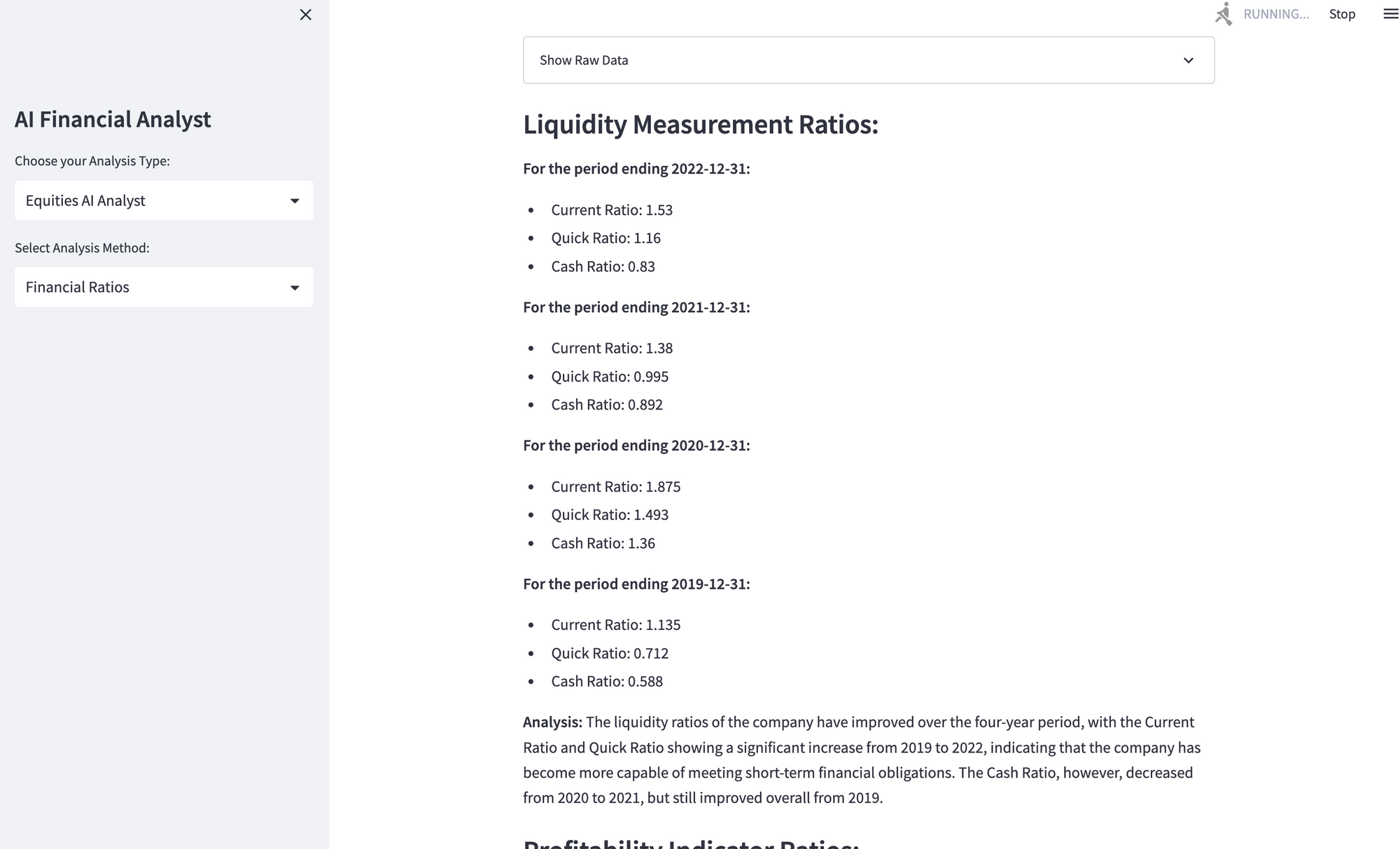
Task: Click the RUNNING... status text
Action: click(x=1275, y=14)
